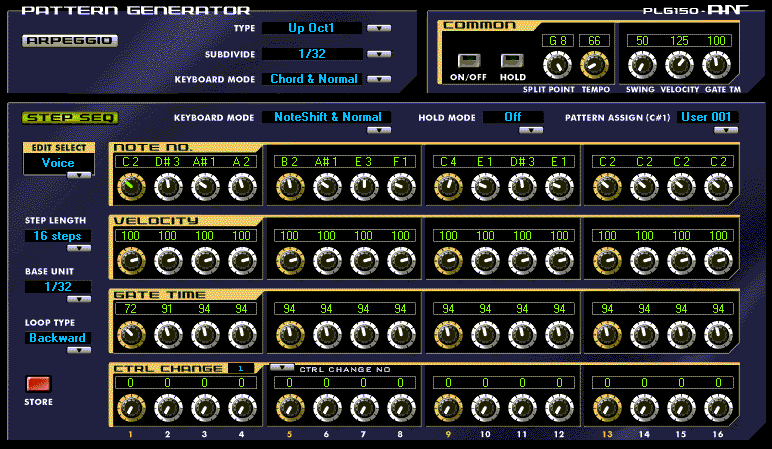
Task: Click the step 3 Ctrl Change knob
Action: point(205,408)
